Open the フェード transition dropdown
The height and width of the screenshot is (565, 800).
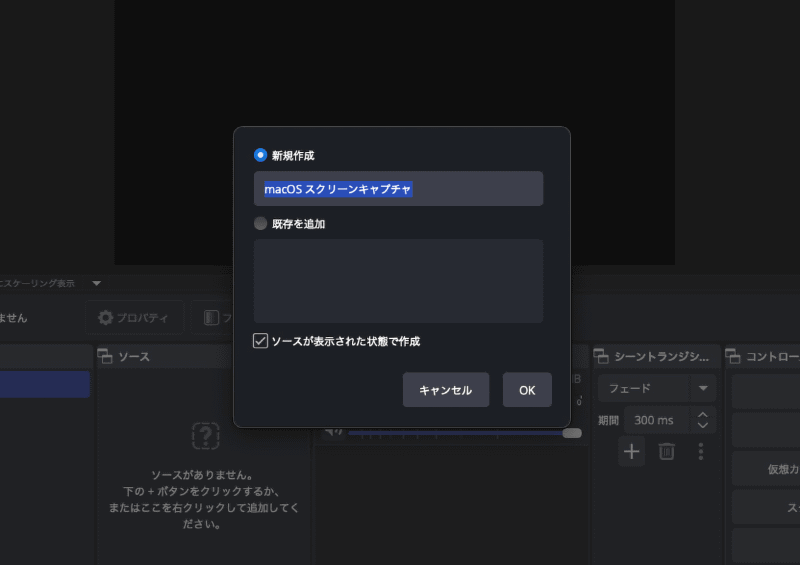coord(657,388)
